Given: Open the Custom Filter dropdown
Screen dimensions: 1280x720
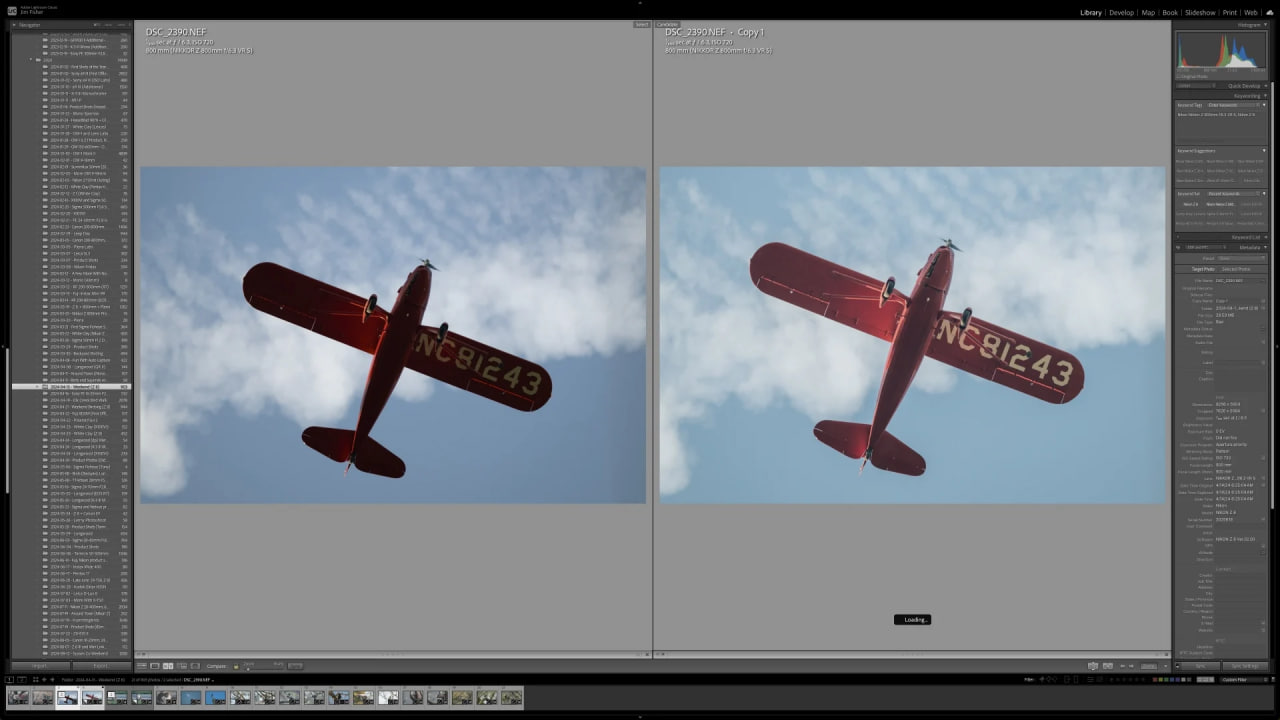Looking at the screenshot, I should pyautogui.click(x=1236, y=679).
